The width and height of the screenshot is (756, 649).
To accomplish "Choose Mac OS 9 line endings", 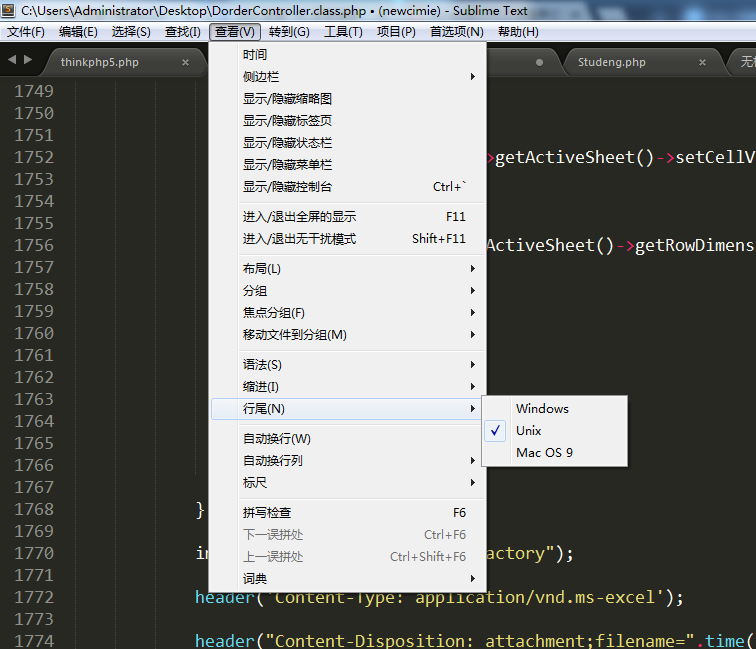I will point(544,452).
